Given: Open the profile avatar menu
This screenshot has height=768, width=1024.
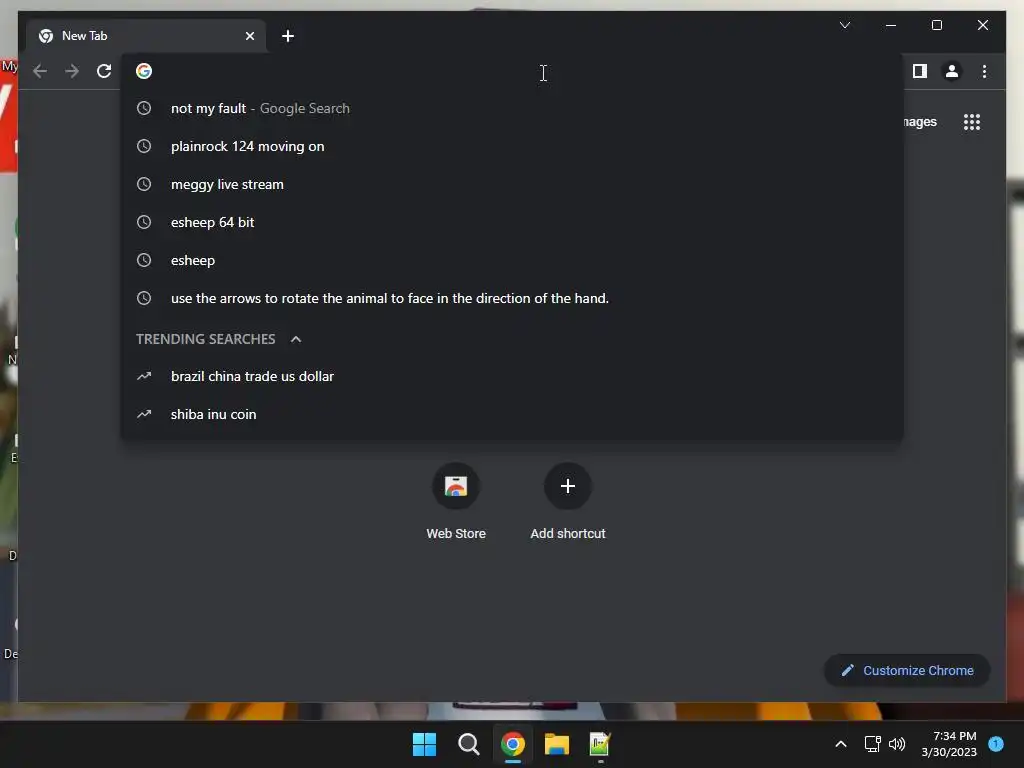Looking at the screenshot, I should pos(952,71).
